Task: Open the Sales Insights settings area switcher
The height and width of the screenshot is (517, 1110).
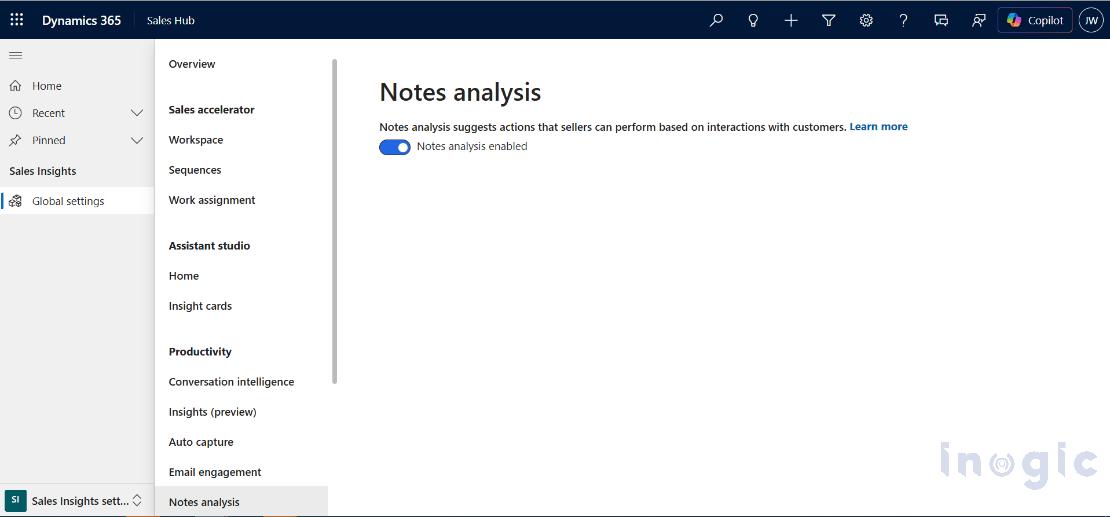Action: tap(77, 500)
